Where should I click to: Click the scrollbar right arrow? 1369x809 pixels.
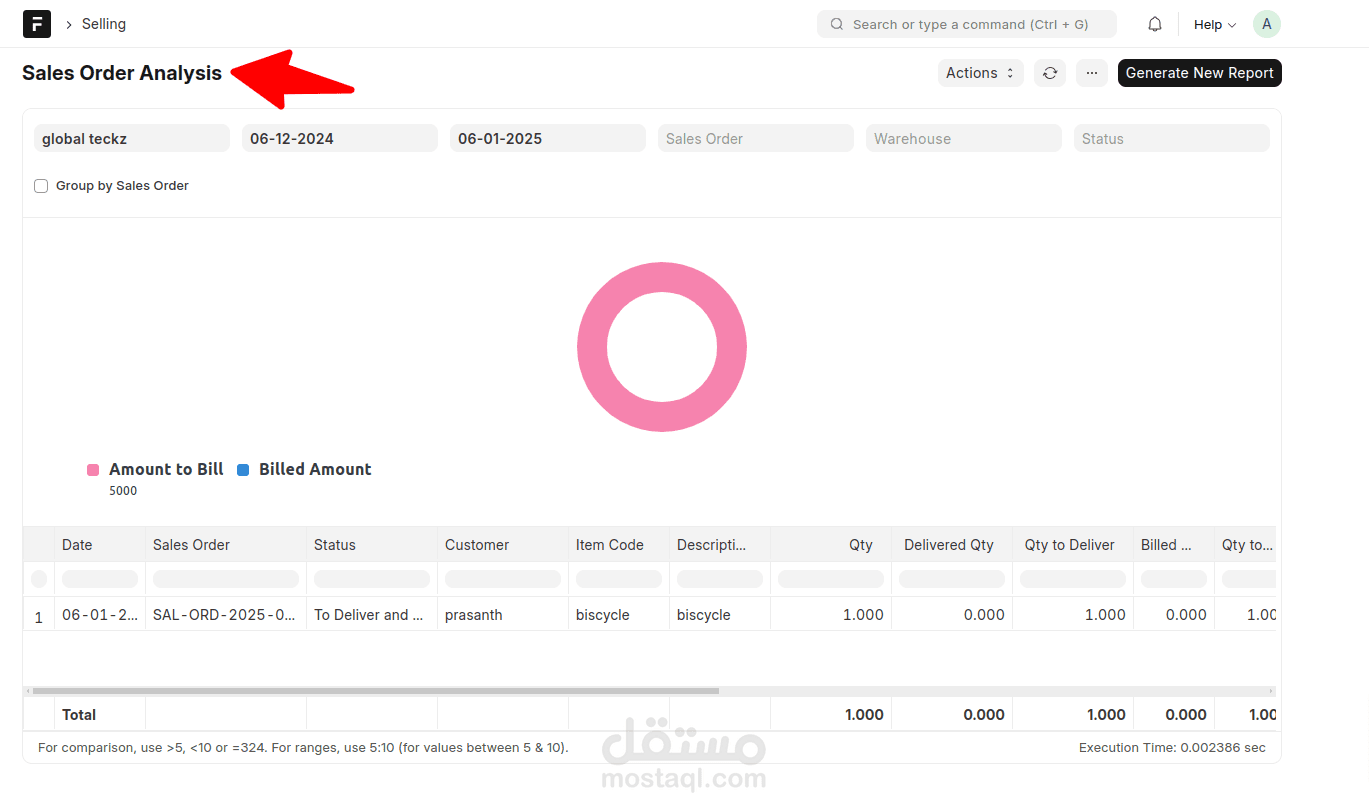[1271, 691]
